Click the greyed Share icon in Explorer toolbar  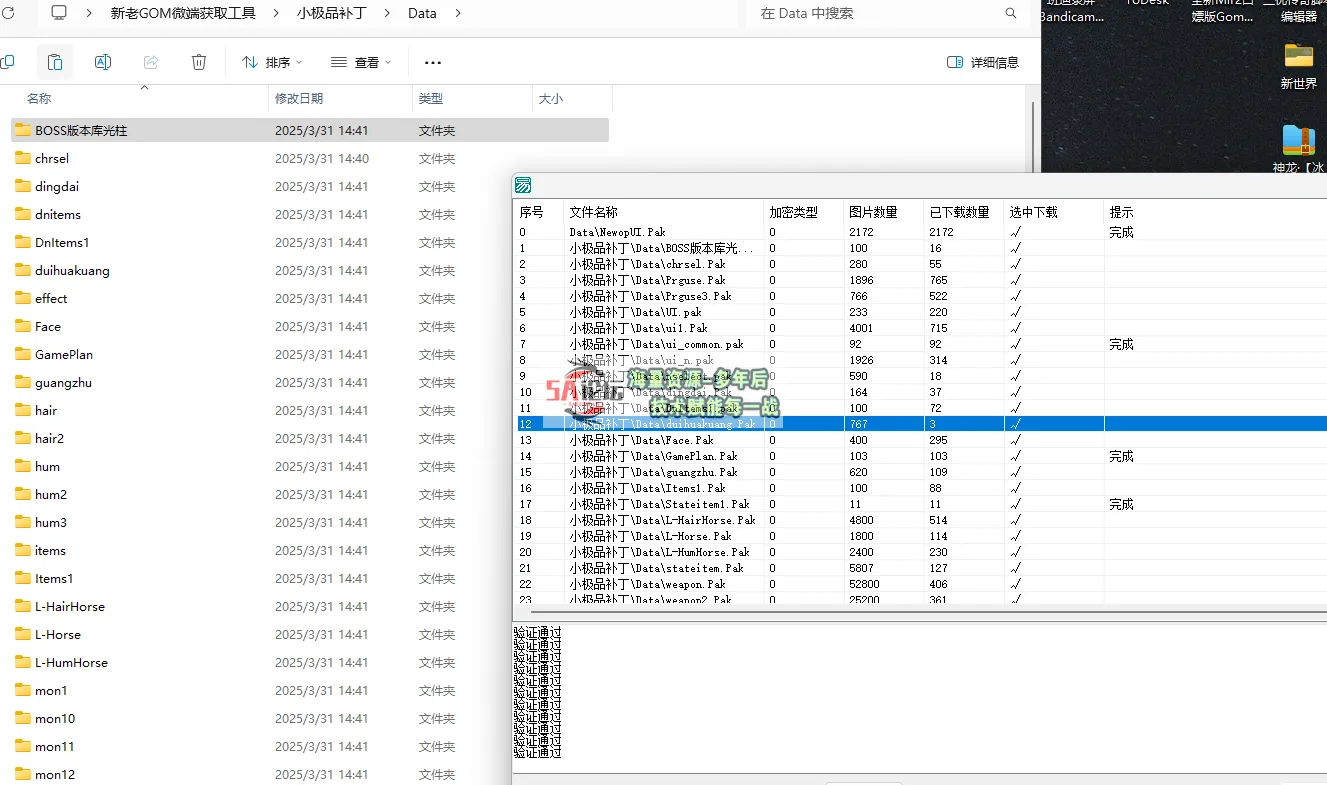151,62
